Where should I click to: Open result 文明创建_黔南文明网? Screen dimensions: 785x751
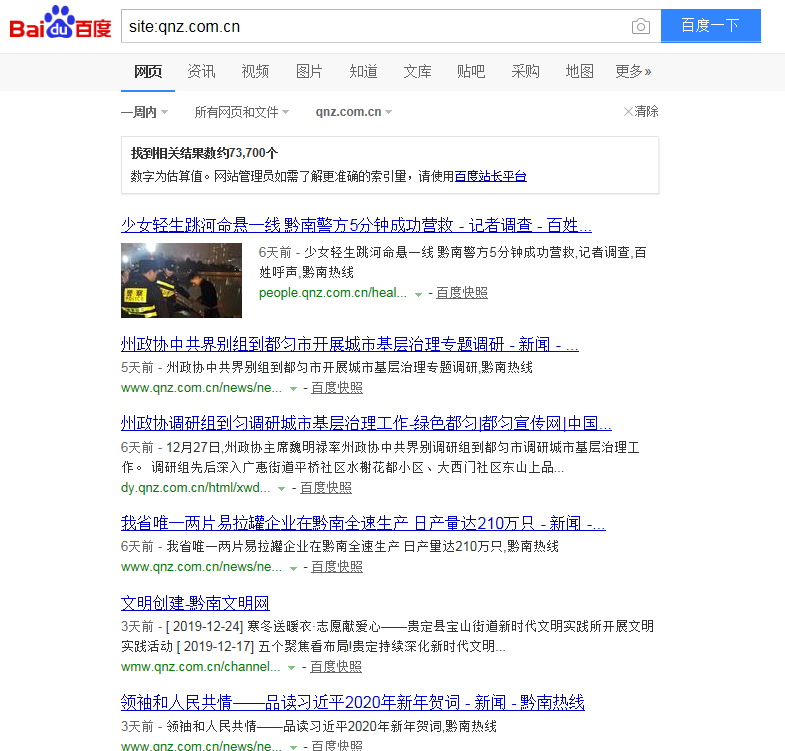195,603
